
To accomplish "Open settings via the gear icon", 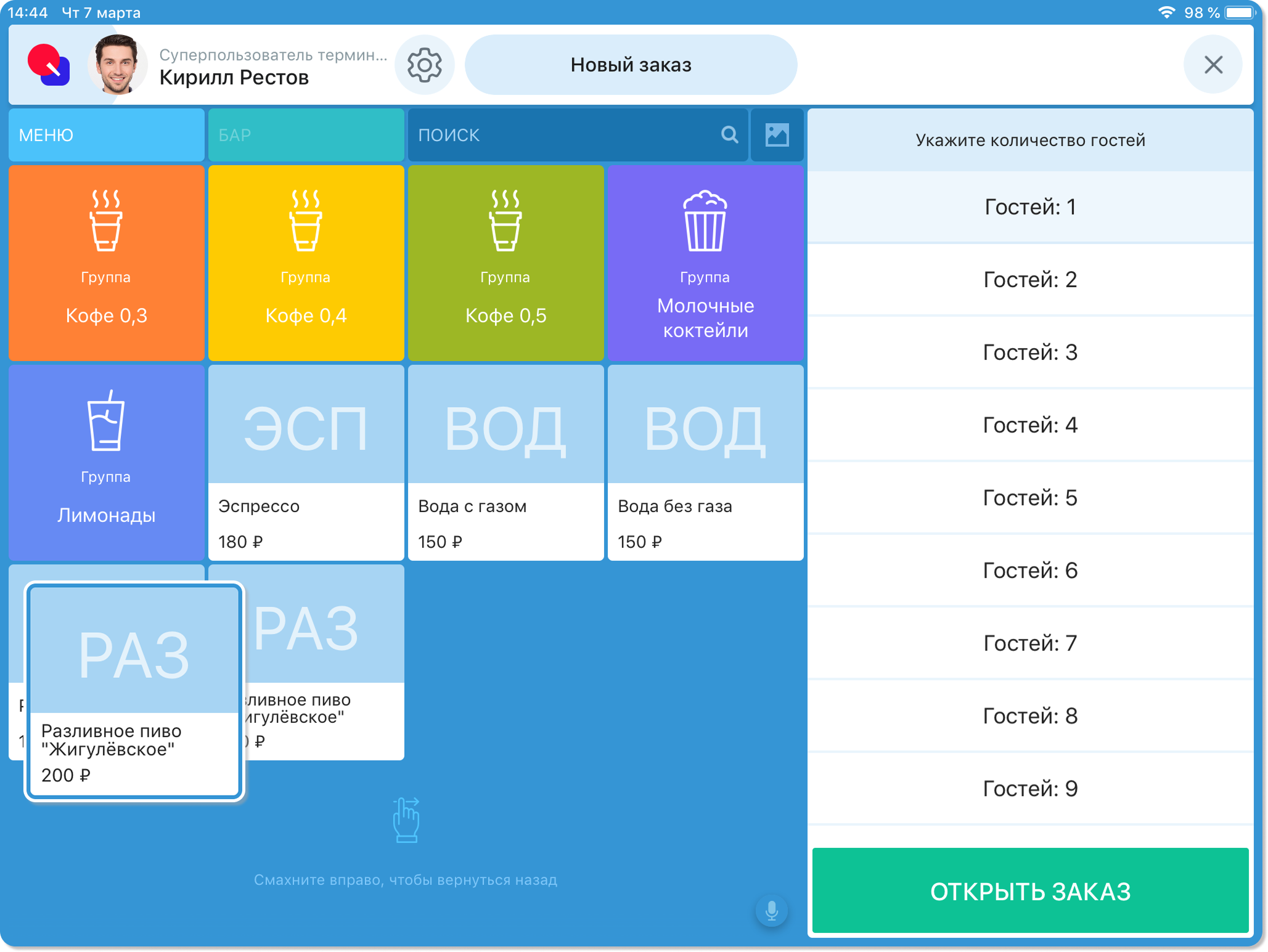I will pos(424,65).
